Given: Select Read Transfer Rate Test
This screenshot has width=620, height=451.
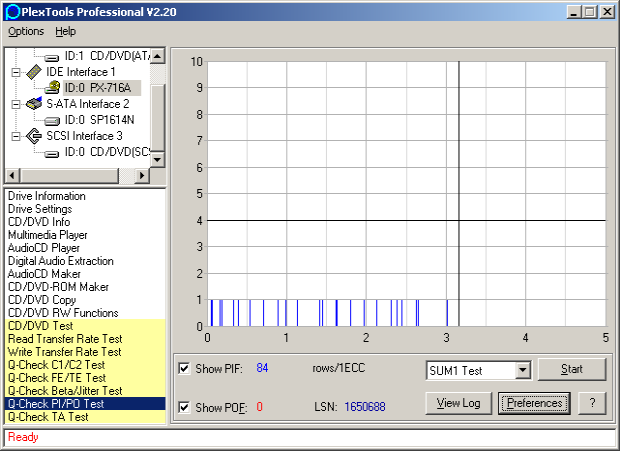Looking at the screenshot, I should (85, 339).
